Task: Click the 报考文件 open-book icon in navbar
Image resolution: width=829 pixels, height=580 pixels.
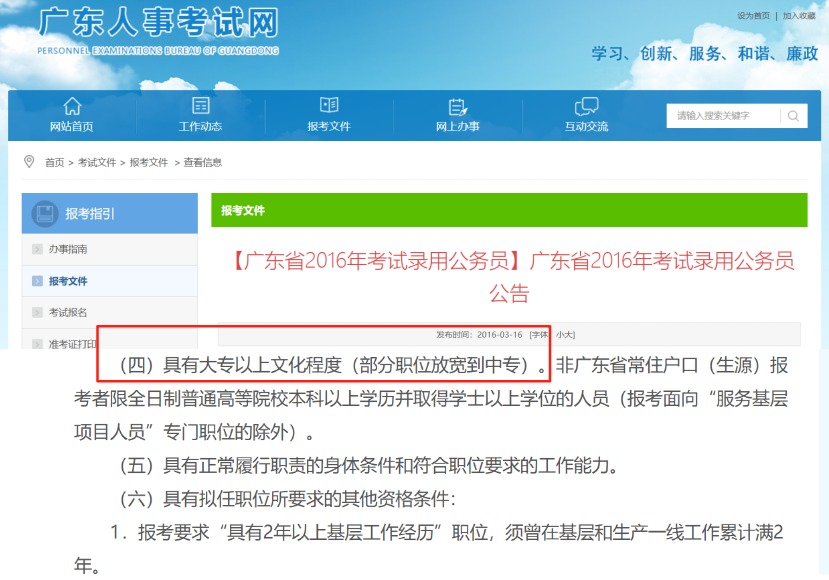Action: tap(329, 106)
